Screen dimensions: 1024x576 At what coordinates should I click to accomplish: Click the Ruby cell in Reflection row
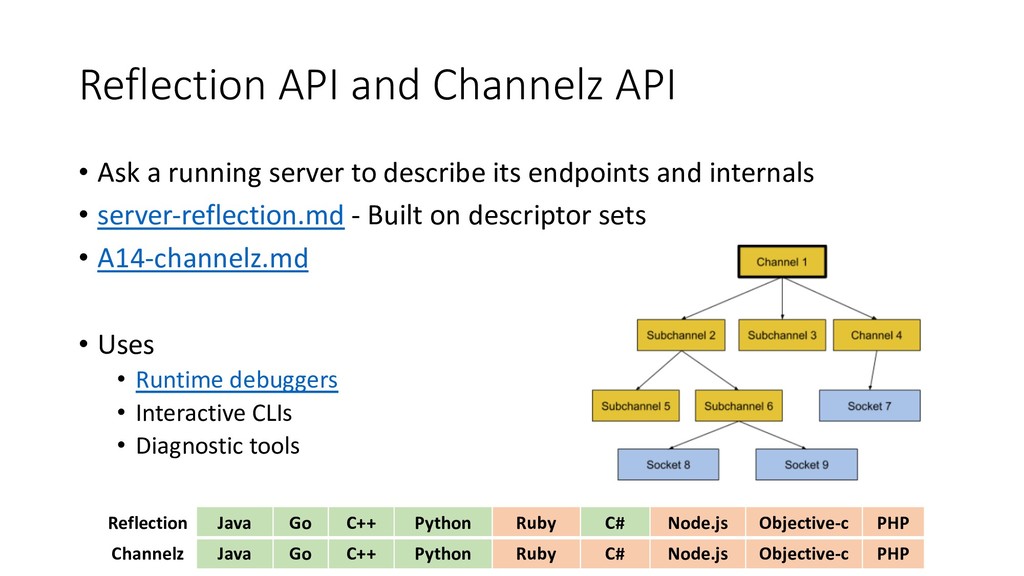point(536,522)
